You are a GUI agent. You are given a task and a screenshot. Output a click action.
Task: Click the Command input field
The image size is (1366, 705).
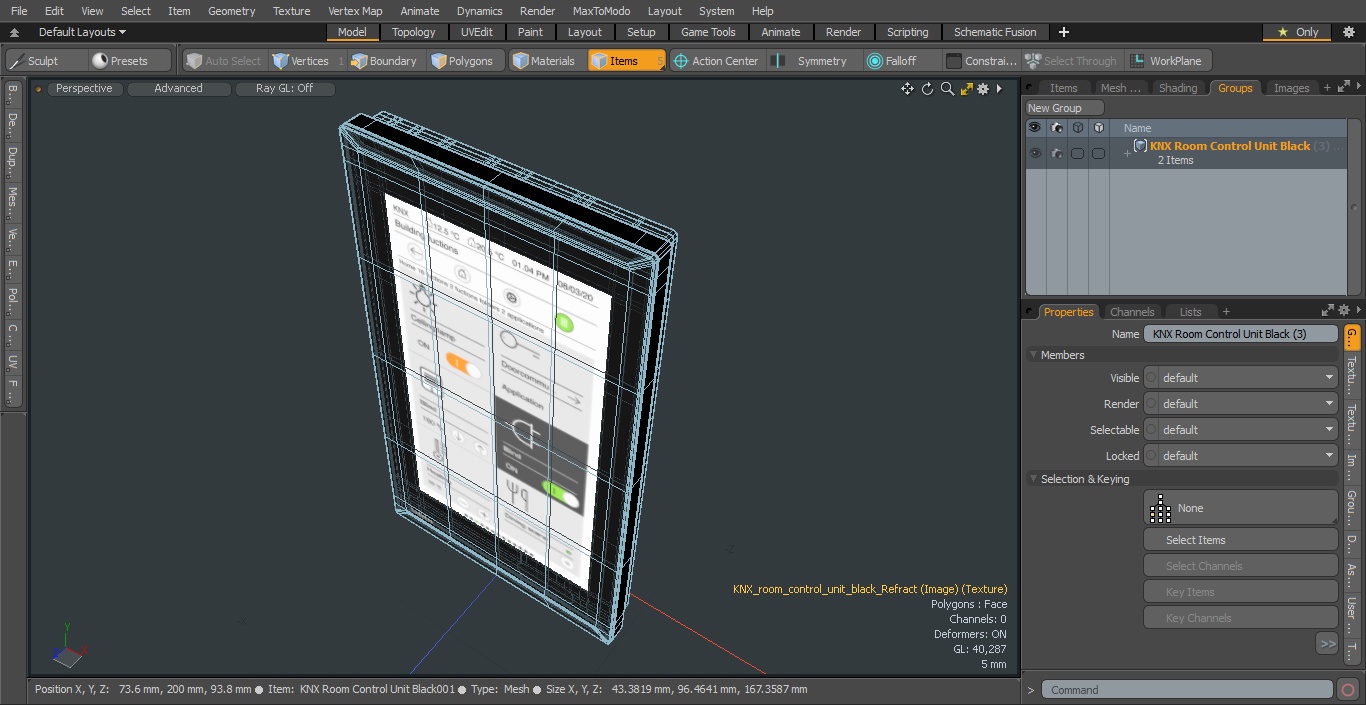coord(1187,690)
